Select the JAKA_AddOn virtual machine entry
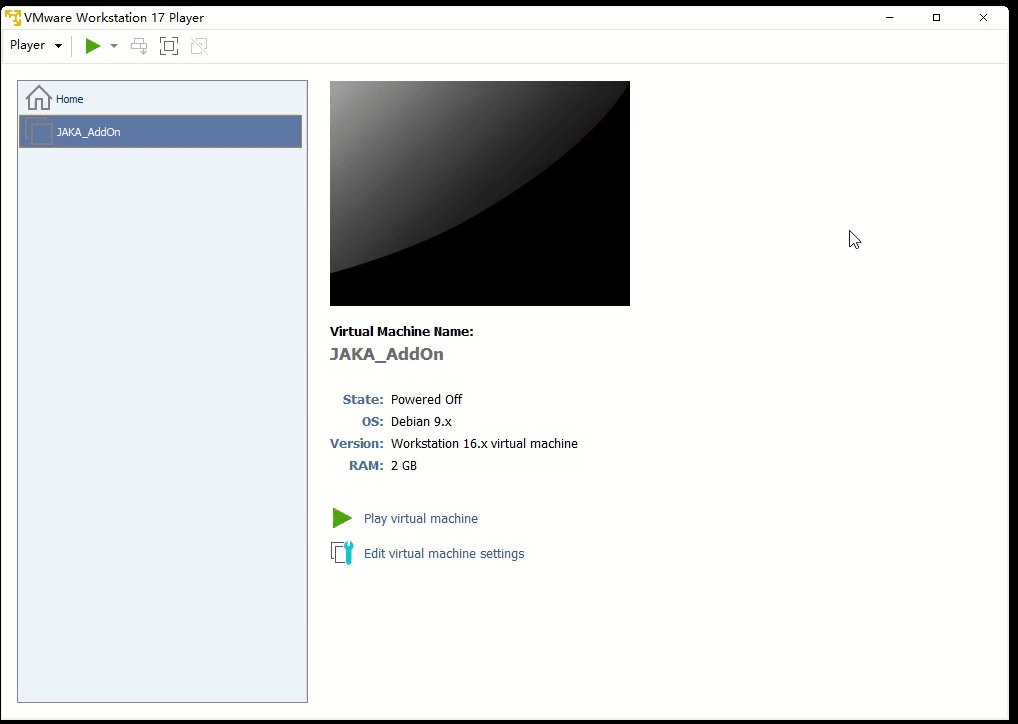1018x724 pixels. (160, 132)
